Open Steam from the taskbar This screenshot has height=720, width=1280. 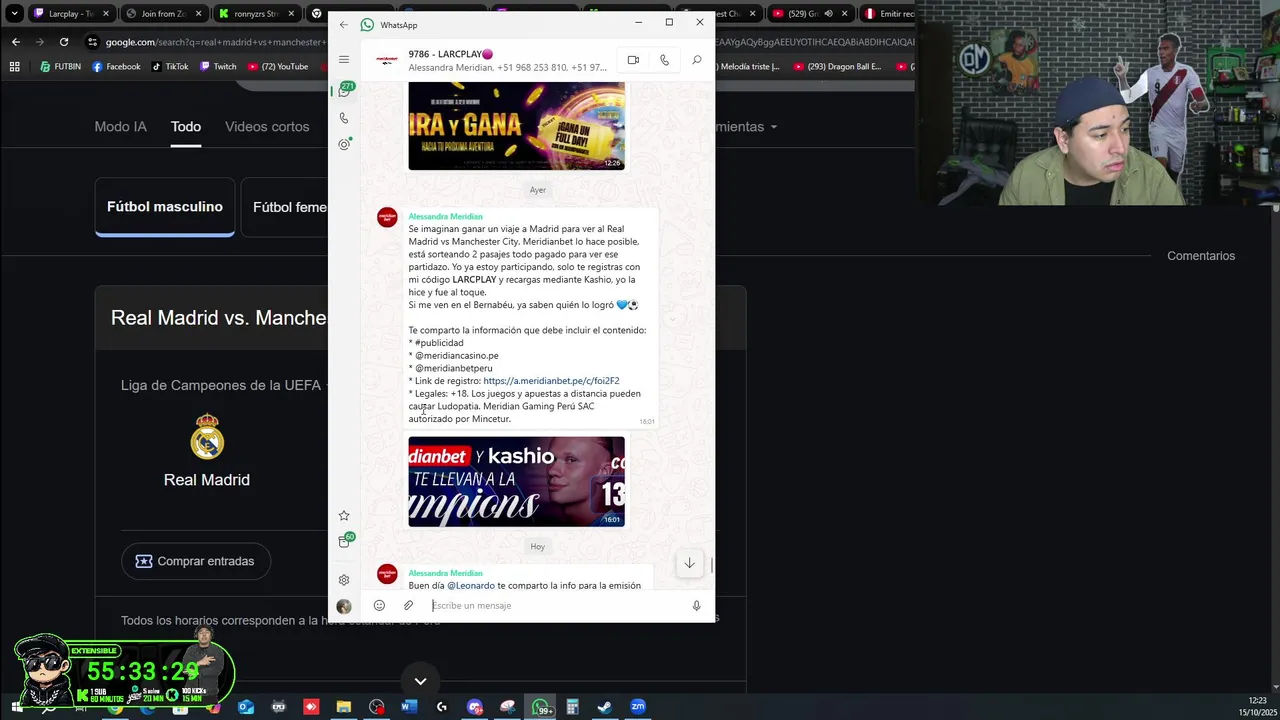605,707
